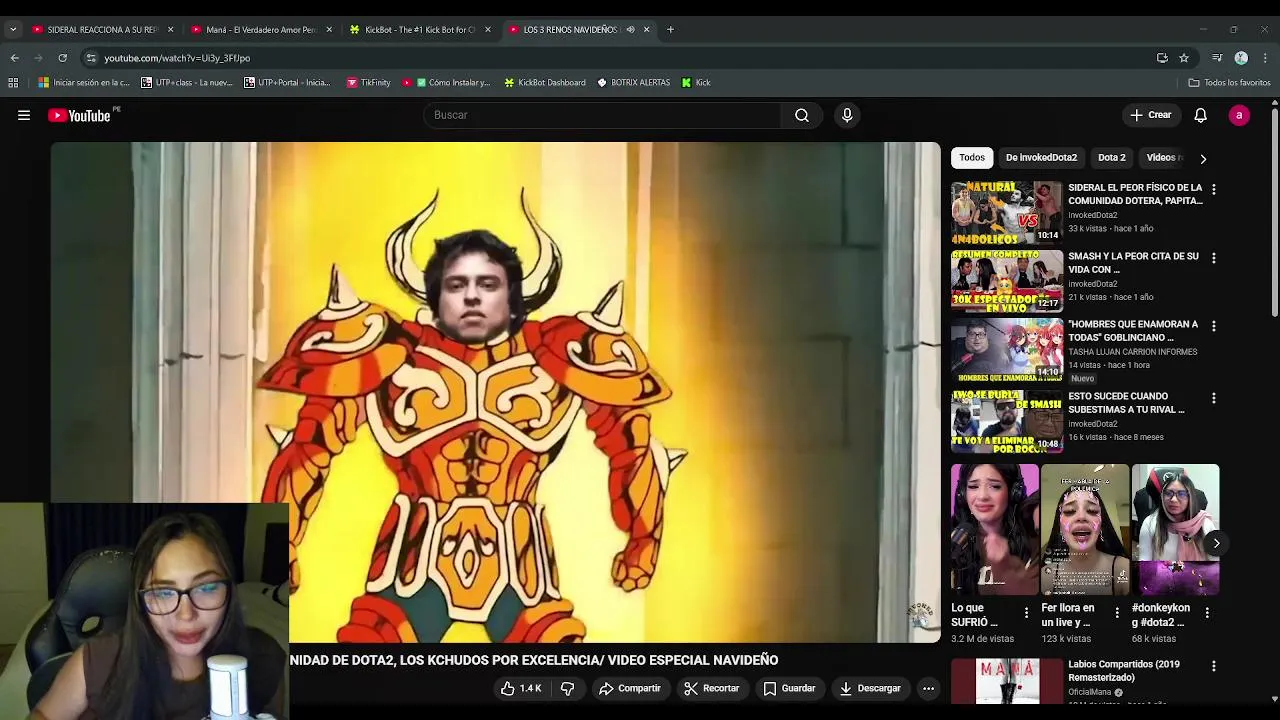Screen dimensions: 1280x720
Task: Dislike the video with thumbs down
Action: click(567, 688)
